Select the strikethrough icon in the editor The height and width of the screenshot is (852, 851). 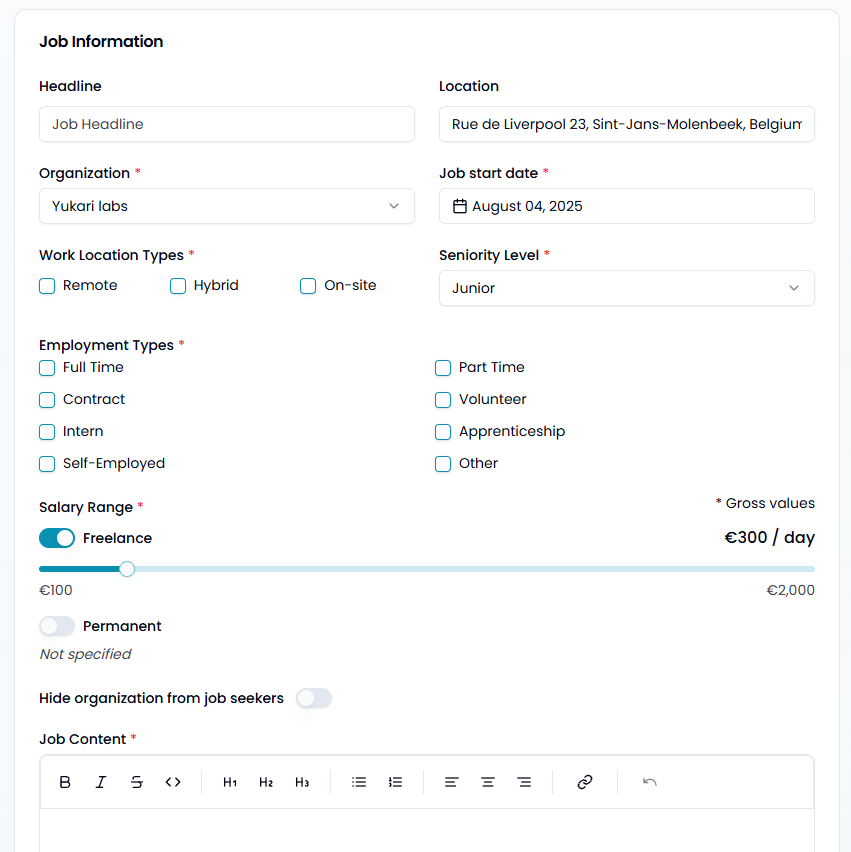137,782
